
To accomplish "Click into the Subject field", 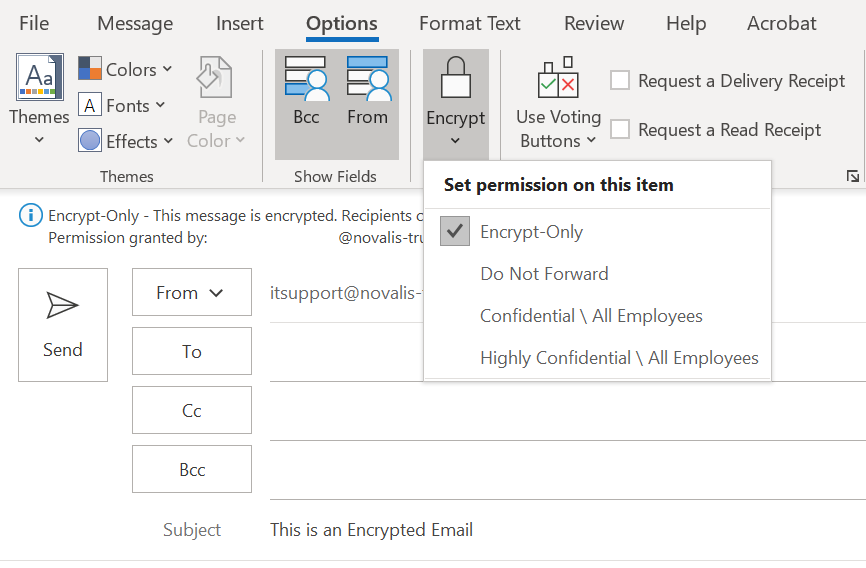I will [x=560, y=530].
